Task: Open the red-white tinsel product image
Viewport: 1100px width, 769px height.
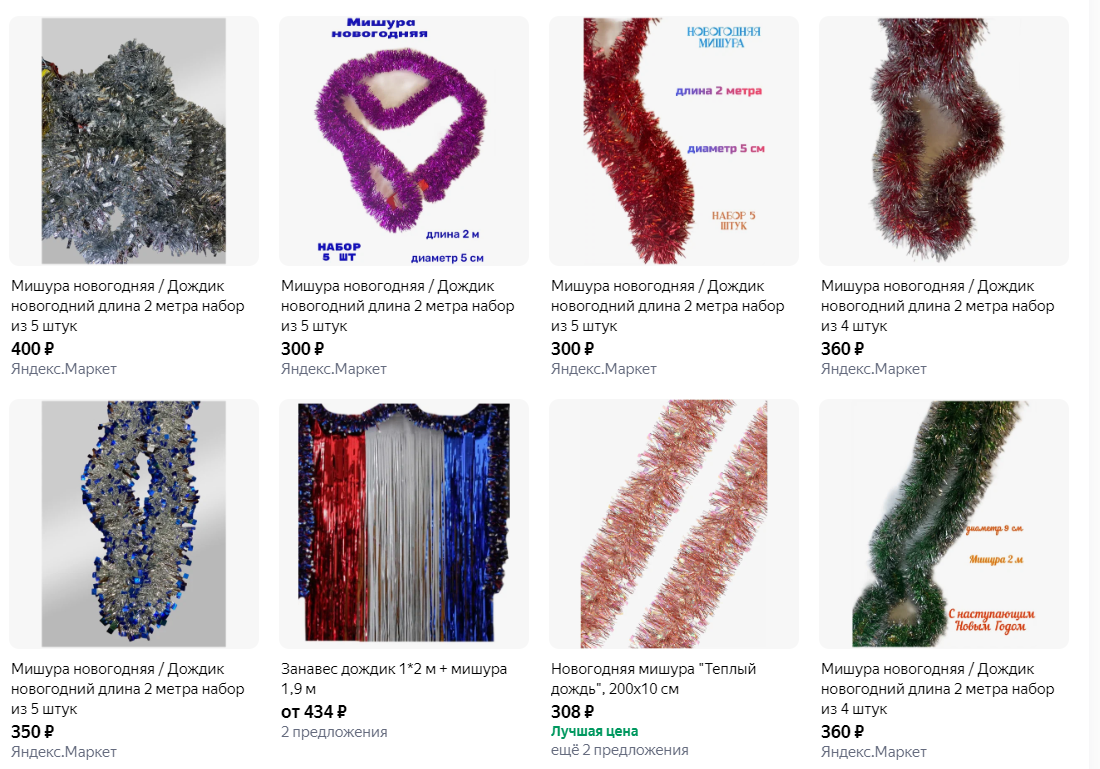Action: tap(944, 141)
